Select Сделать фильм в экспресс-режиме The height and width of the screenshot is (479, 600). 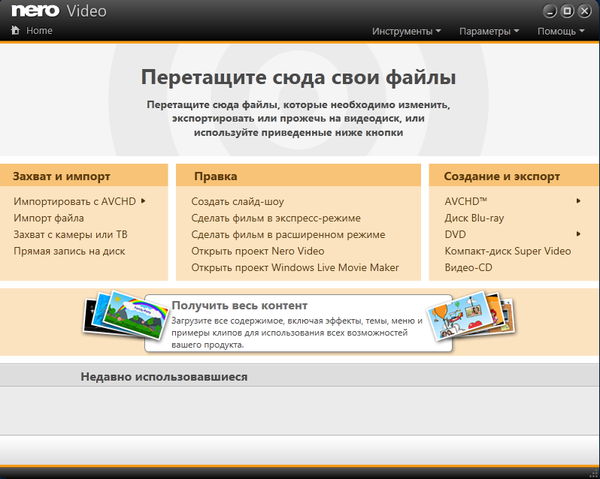275,218
